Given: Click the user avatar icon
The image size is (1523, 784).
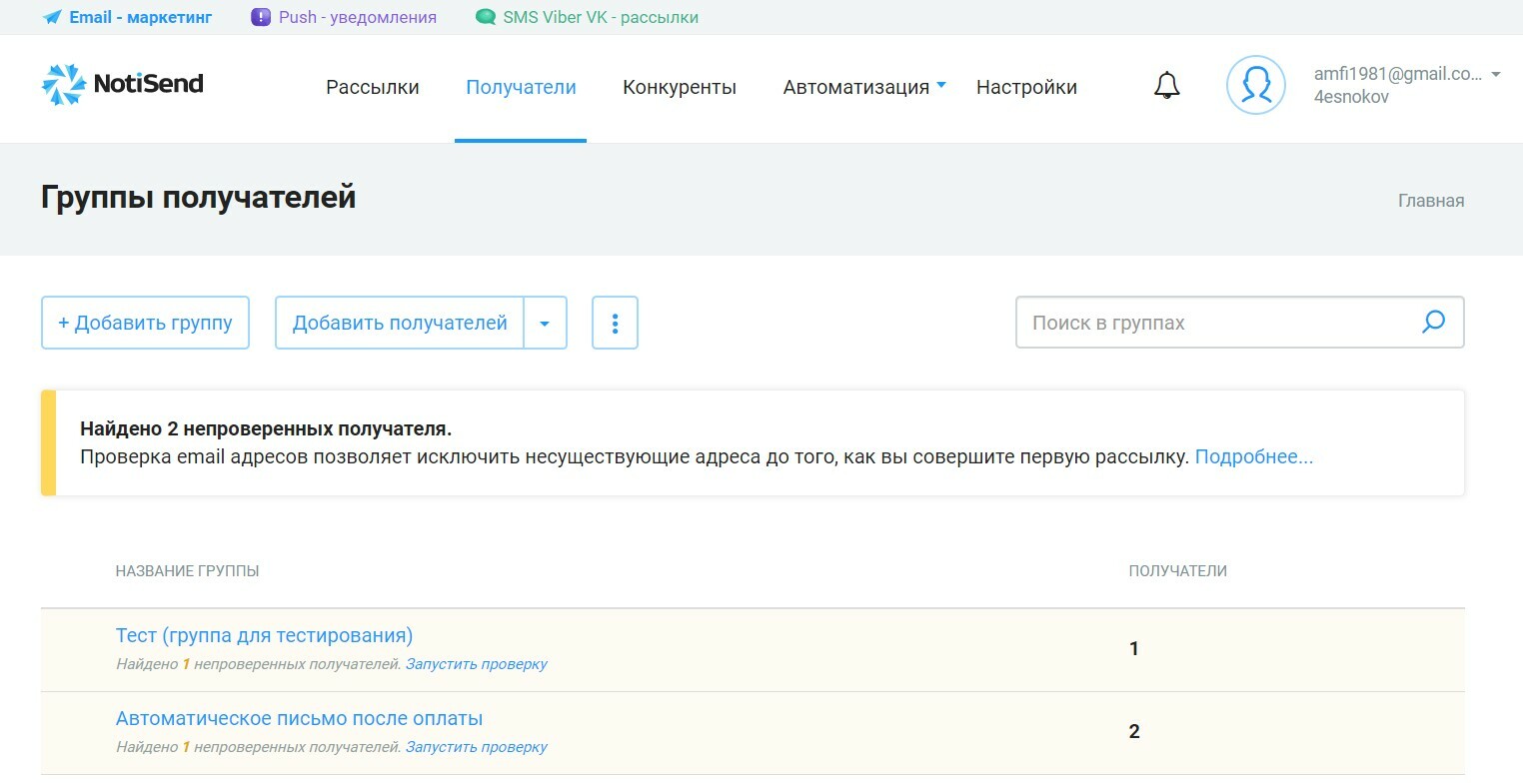Looking at the screenshot, I should click(x=1255, y=85).
